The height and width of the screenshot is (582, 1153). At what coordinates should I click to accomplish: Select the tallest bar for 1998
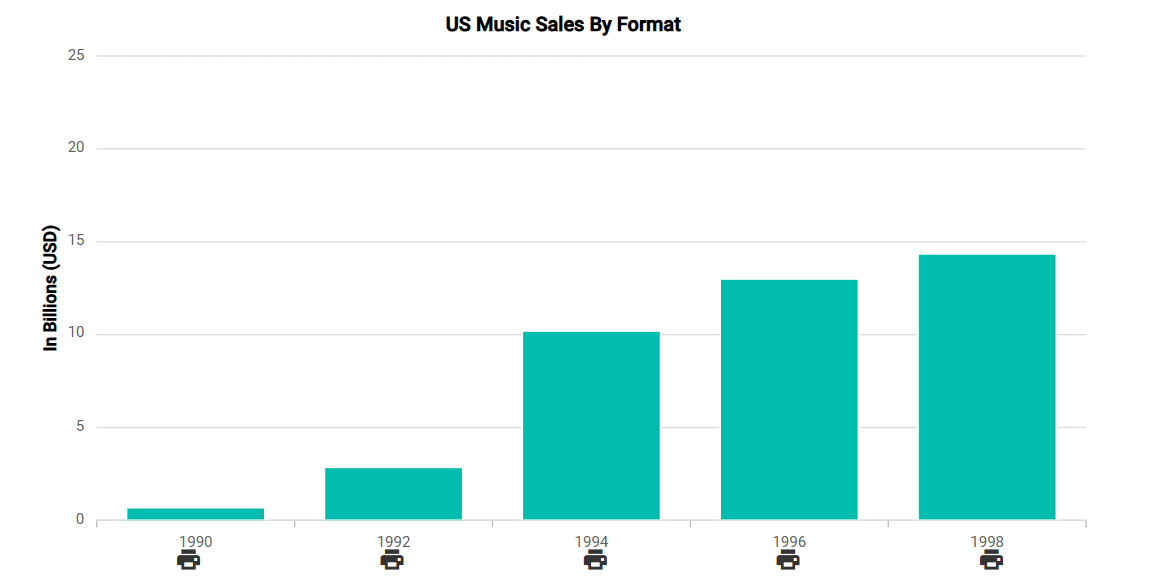987,387
